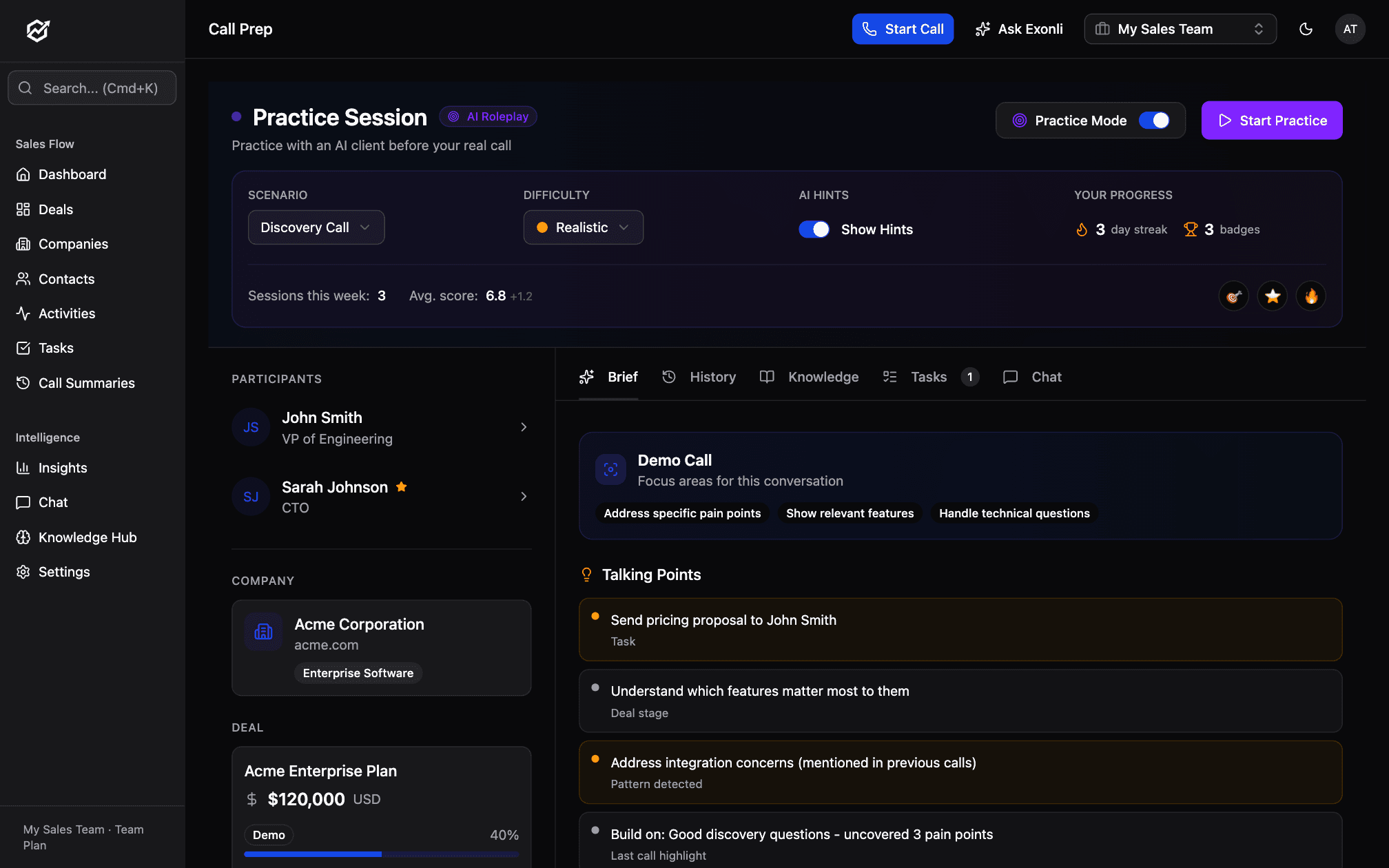Open Insights in sidebar
This screenshot has height=868, width=1389.
[62, 468]
